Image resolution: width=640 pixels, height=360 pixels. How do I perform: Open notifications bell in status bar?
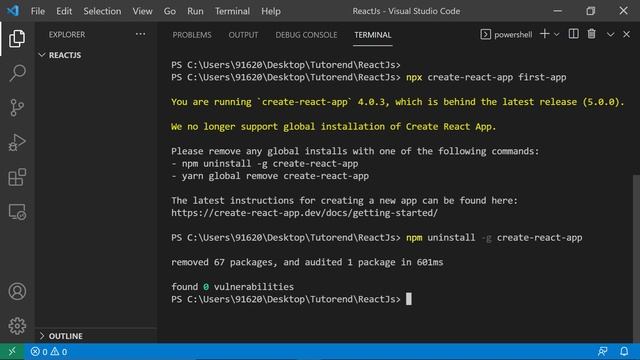pyautogui.click(x=624, y=351)
